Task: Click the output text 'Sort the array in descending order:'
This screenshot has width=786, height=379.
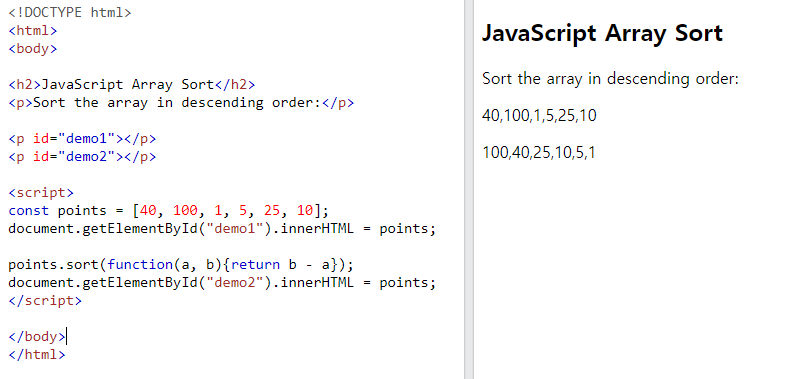Action: [x=611, y=79]
